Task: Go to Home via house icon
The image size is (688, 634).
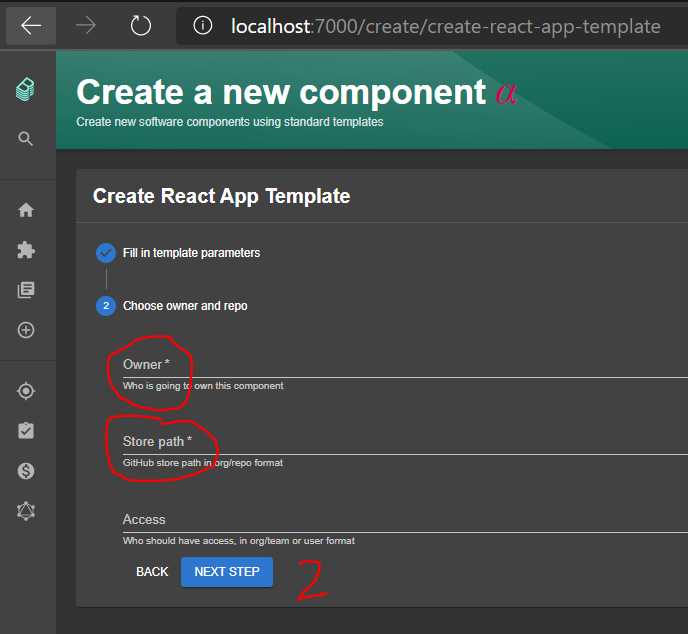Action: [x=26, y=210]
